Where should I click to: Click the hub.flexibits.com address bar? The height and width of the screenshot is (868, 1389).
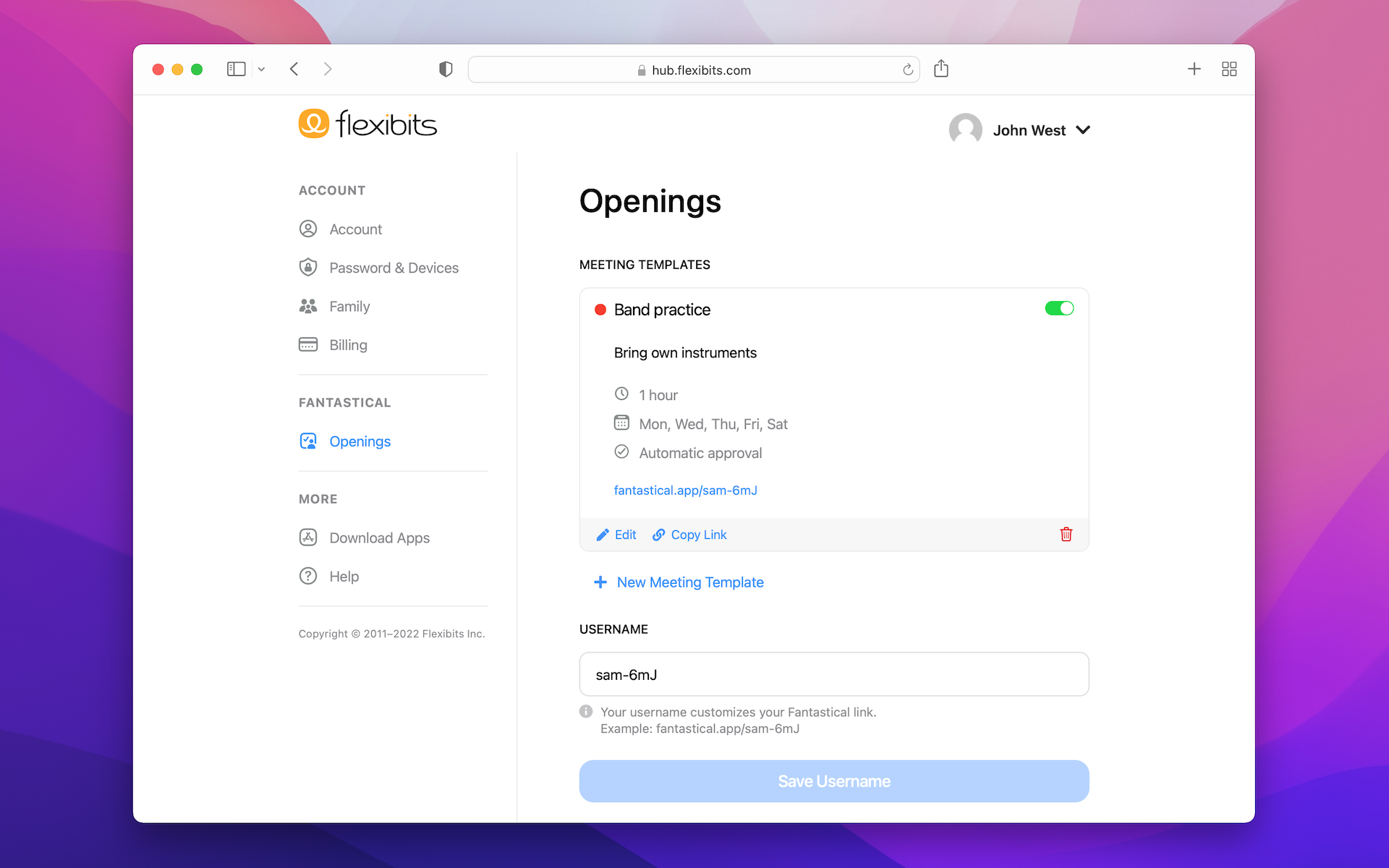(694, 70)
